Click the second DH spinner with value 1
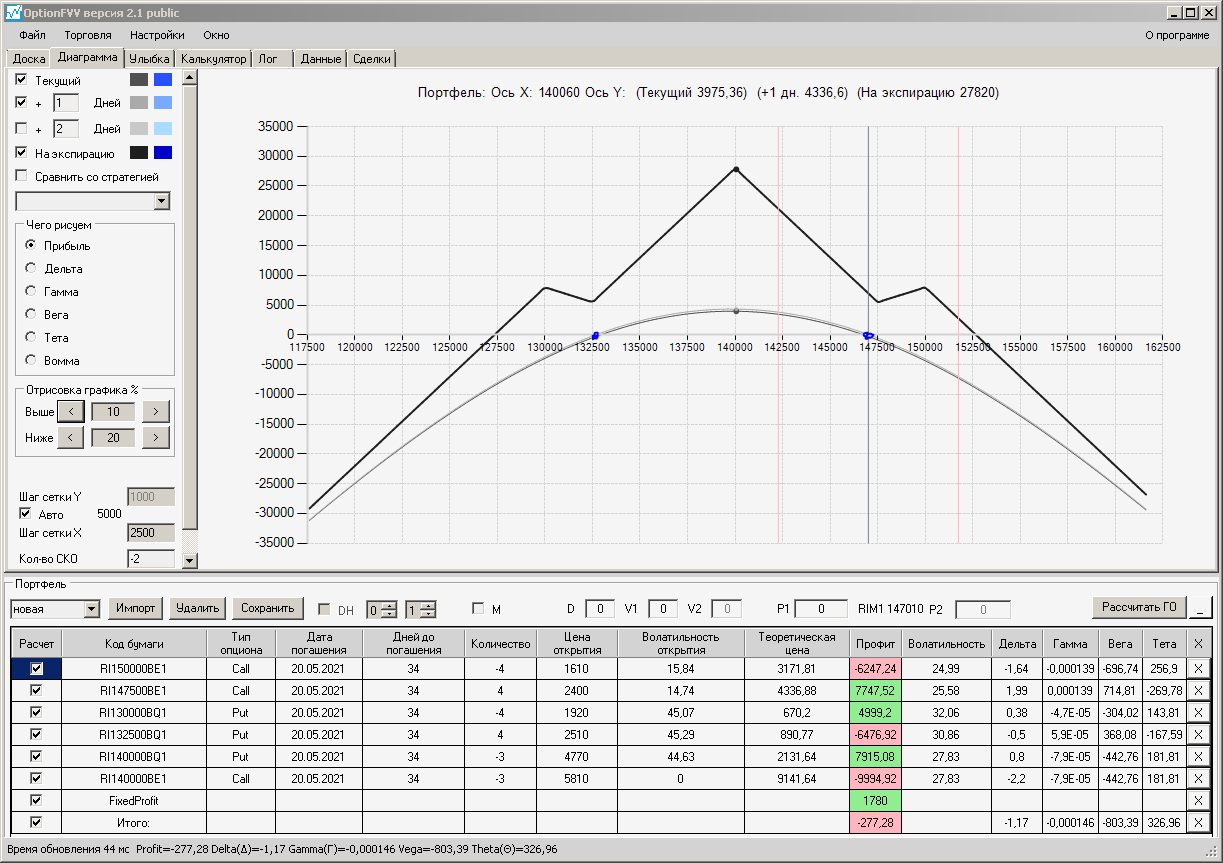1223x863 pixels. [x=421, y=609]
